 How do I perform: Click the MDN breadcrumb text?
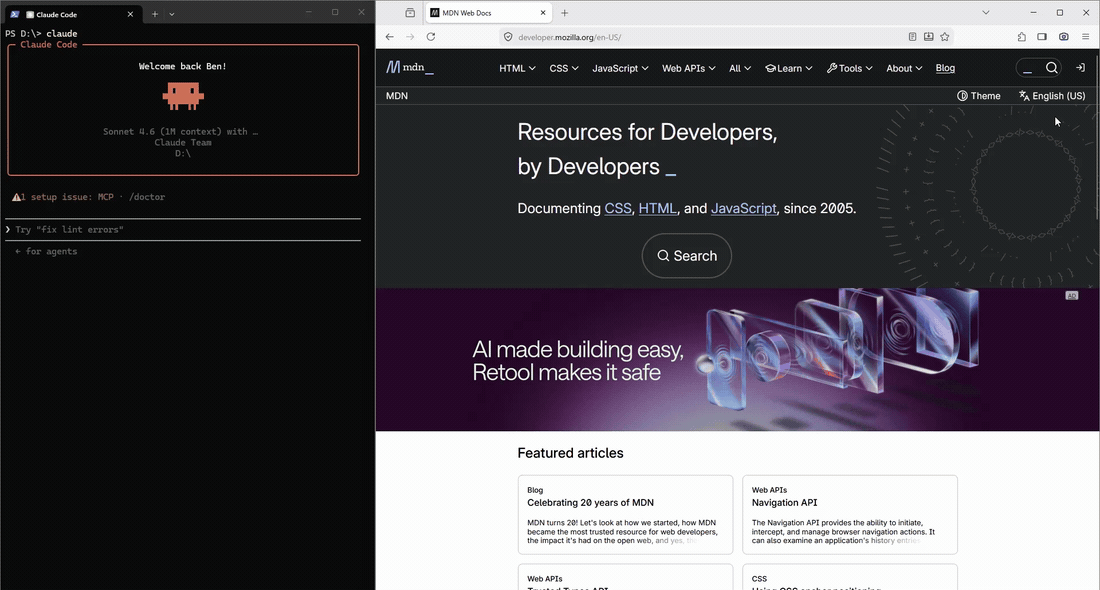(x=396, y=95)
